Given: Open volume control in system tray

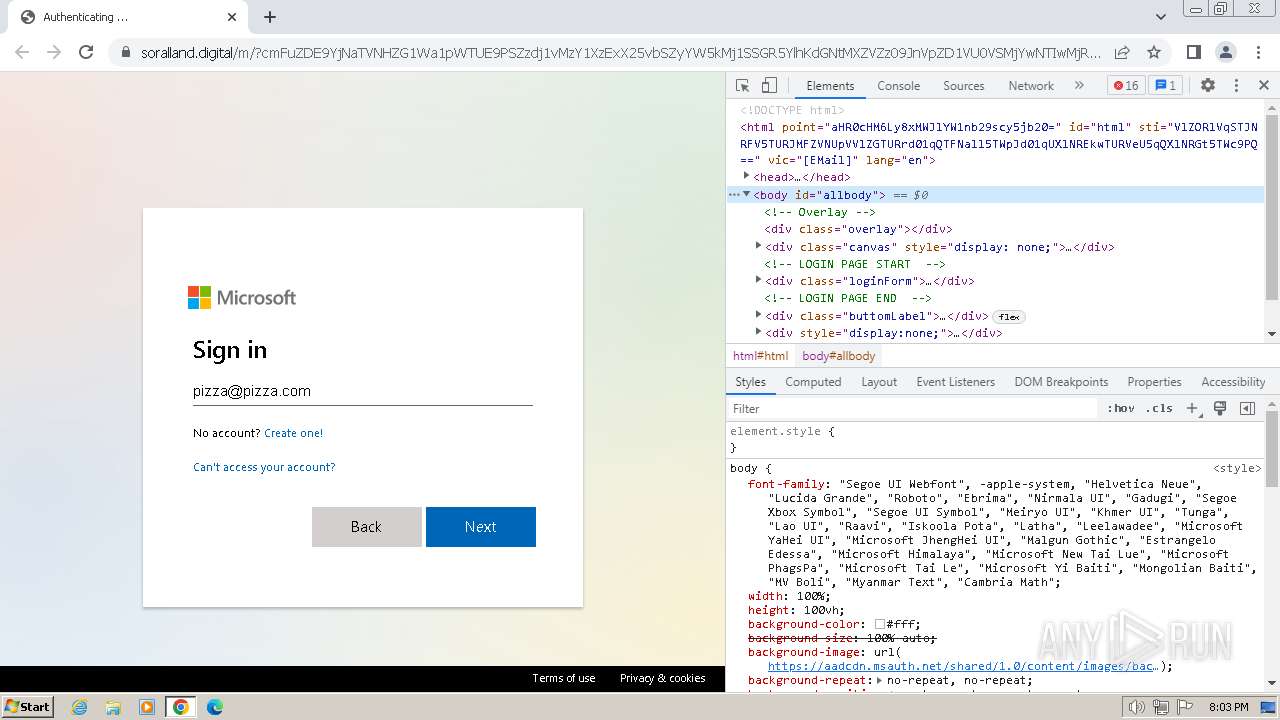Looking at the screenshot, I should coord(1136,707).
